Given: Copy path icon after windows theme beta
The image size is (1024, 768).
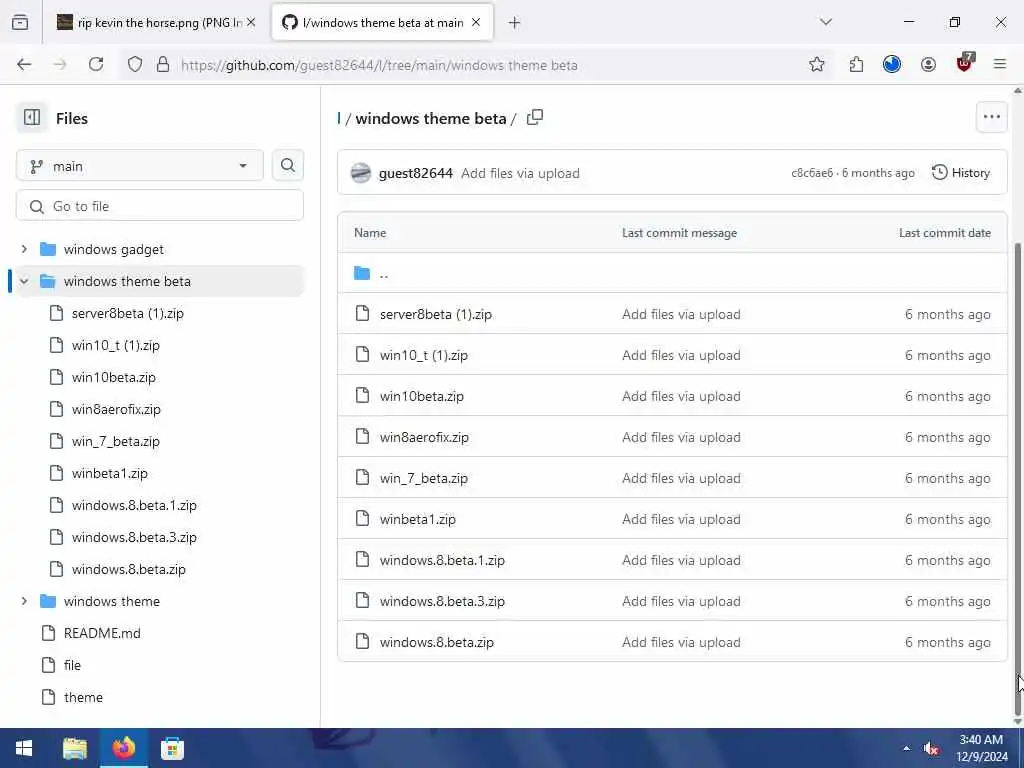Looking at the screenshot, I should pyautogui.click(x=535, y=118).
